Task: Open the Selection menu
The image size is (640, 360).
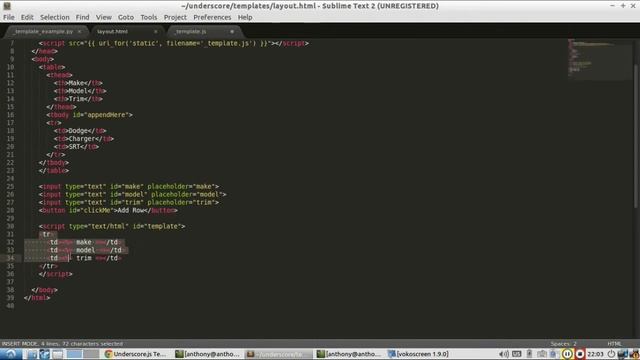Action: (x=55, y=17)
